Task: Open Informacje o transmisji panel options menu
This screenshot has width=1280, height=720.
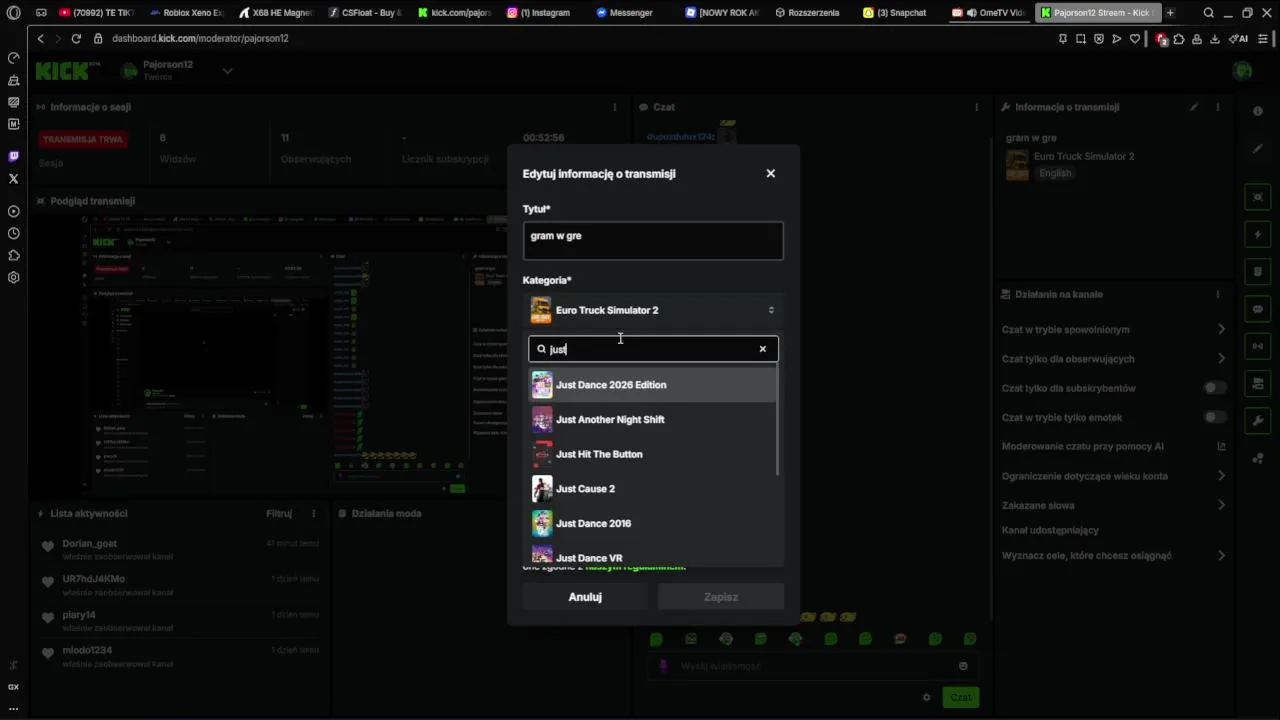Action: (1217, 107)
